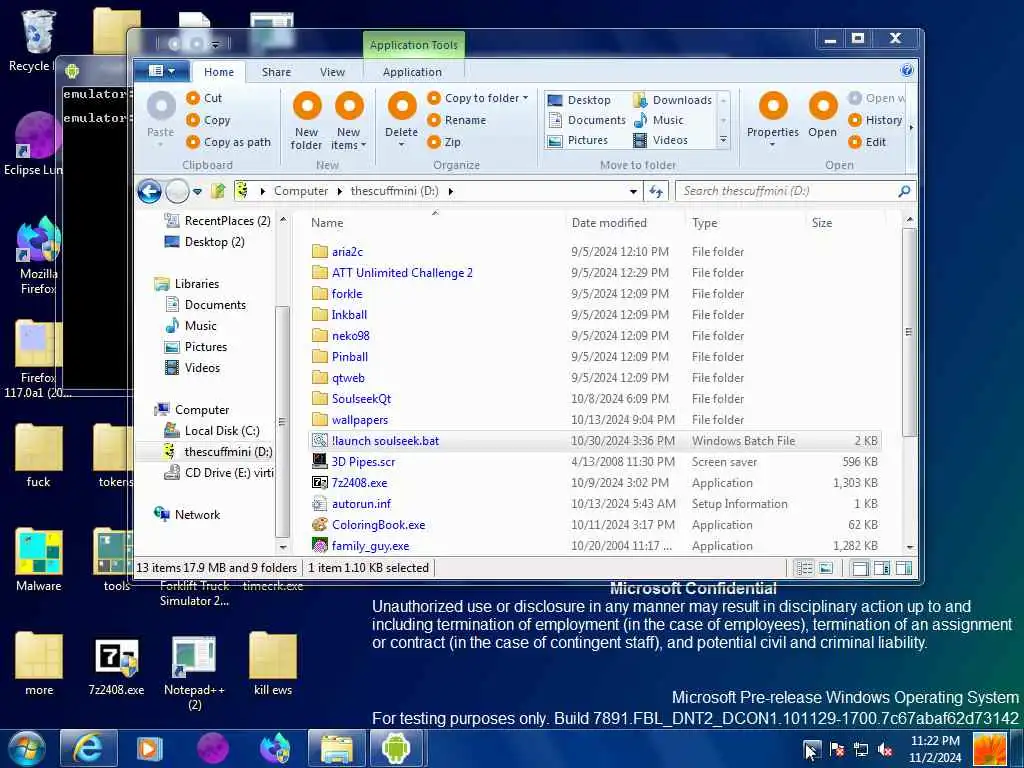Screen dimensions: 1024x768
Task: Switch to the View ribbon tab
Action: click(332, 72)
